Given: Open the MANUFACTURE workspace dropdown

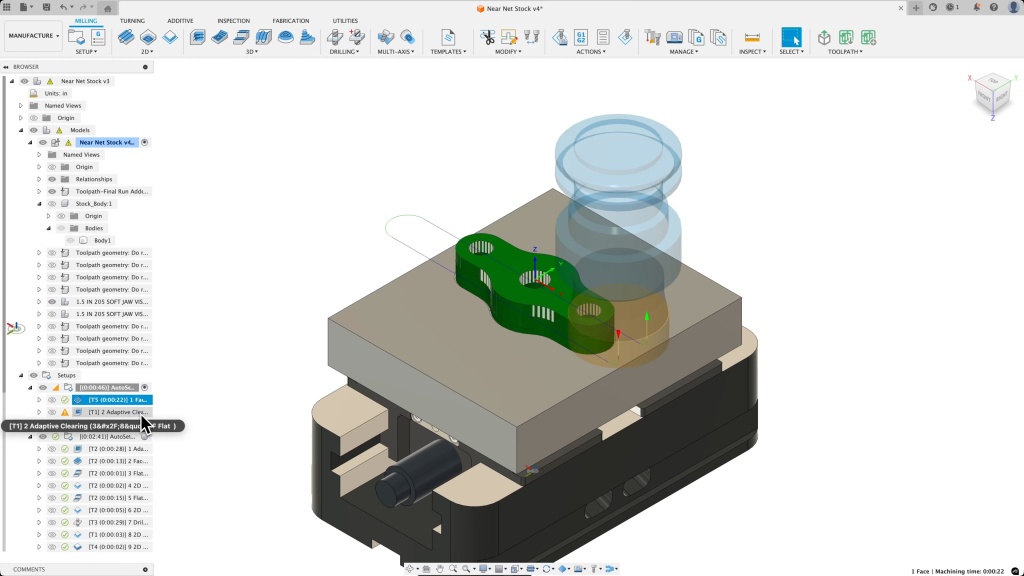Looking at the screenshot, I should point(34,36).
